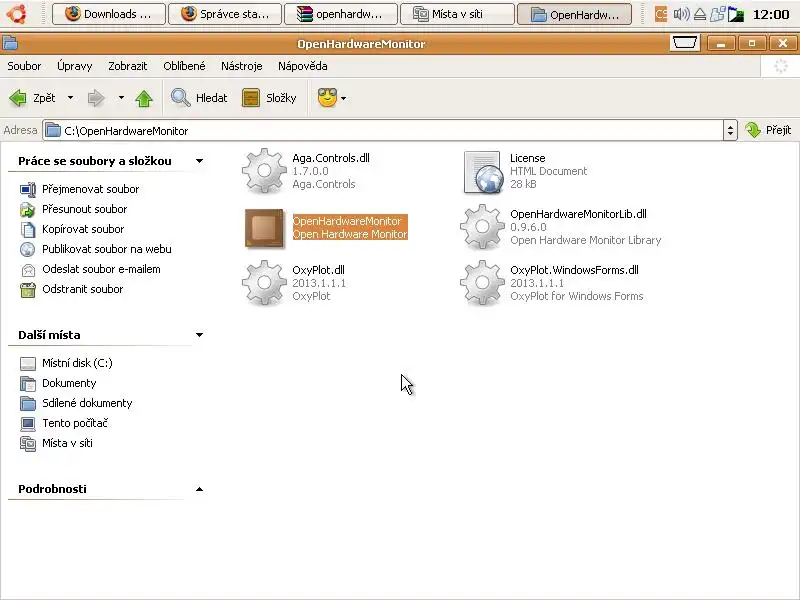Click the local disk drive icon
This screenshot has height=600, width=800.
pos(28,364)
